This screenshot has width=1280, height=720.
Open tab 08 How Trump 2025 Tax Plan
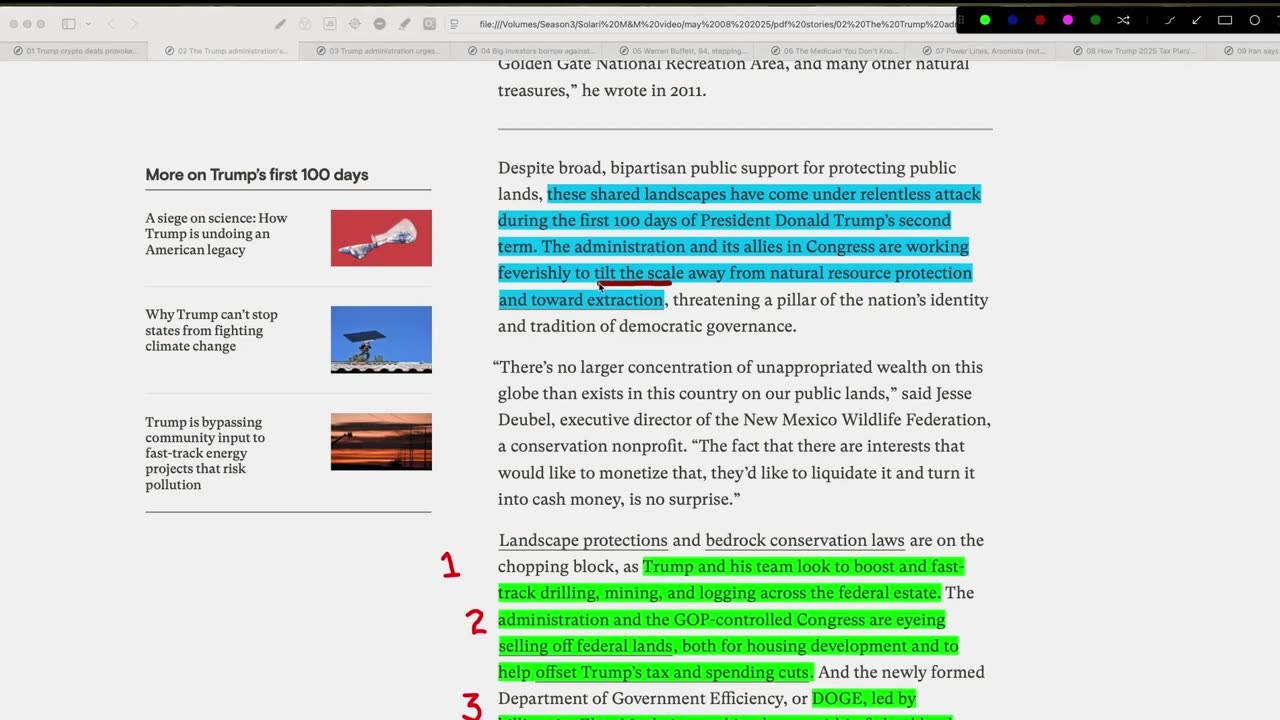1130,50
